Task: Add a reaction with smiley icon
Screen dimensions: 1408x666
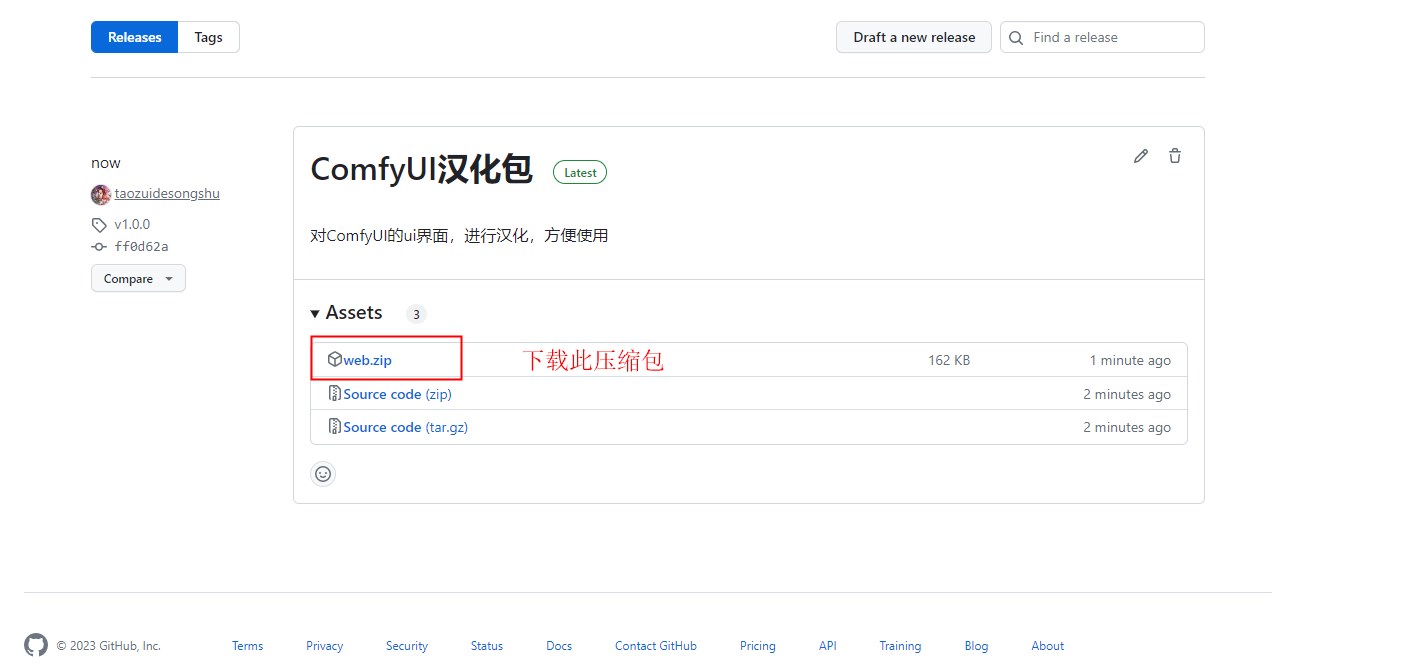Action: coord(323,474)
